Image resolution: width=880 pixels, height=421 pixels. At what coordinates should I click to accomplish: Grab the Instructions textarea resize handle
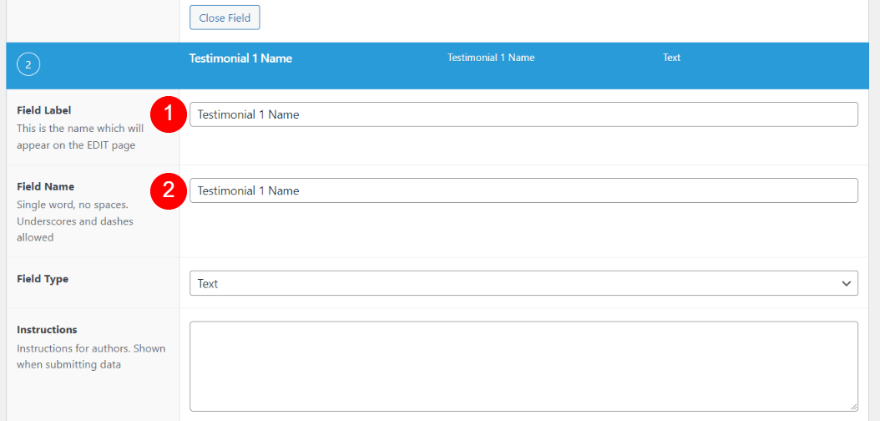pyautogui.click(x=853, y=407)
